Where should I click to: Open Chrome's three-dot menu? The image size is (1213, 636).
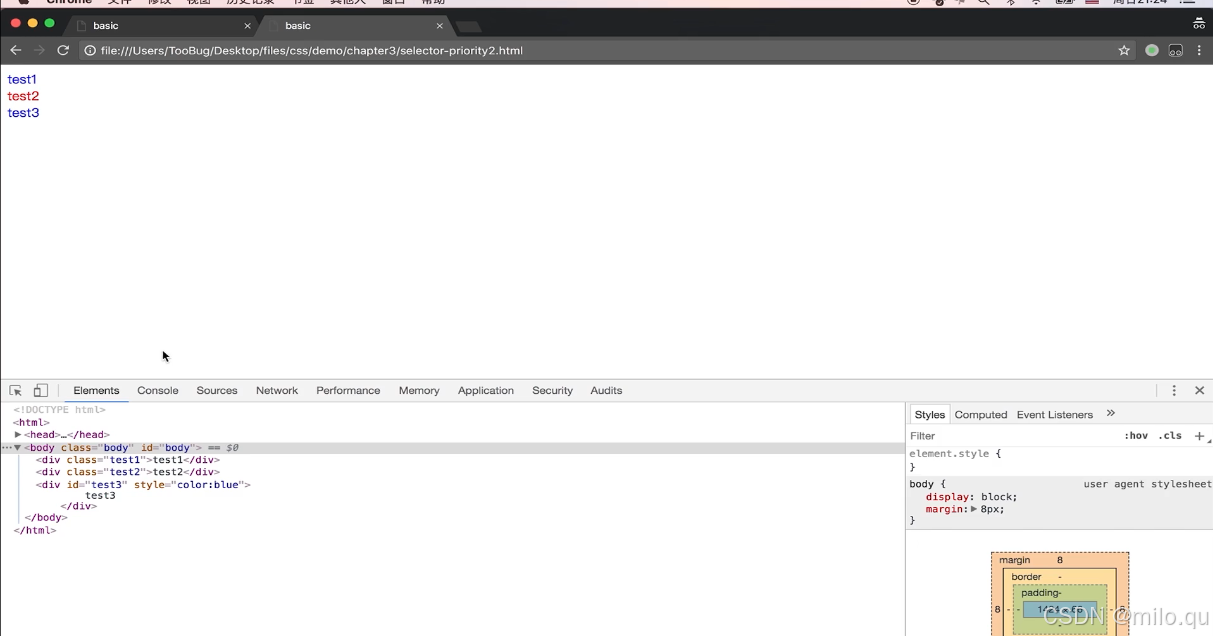[1199, 50]
